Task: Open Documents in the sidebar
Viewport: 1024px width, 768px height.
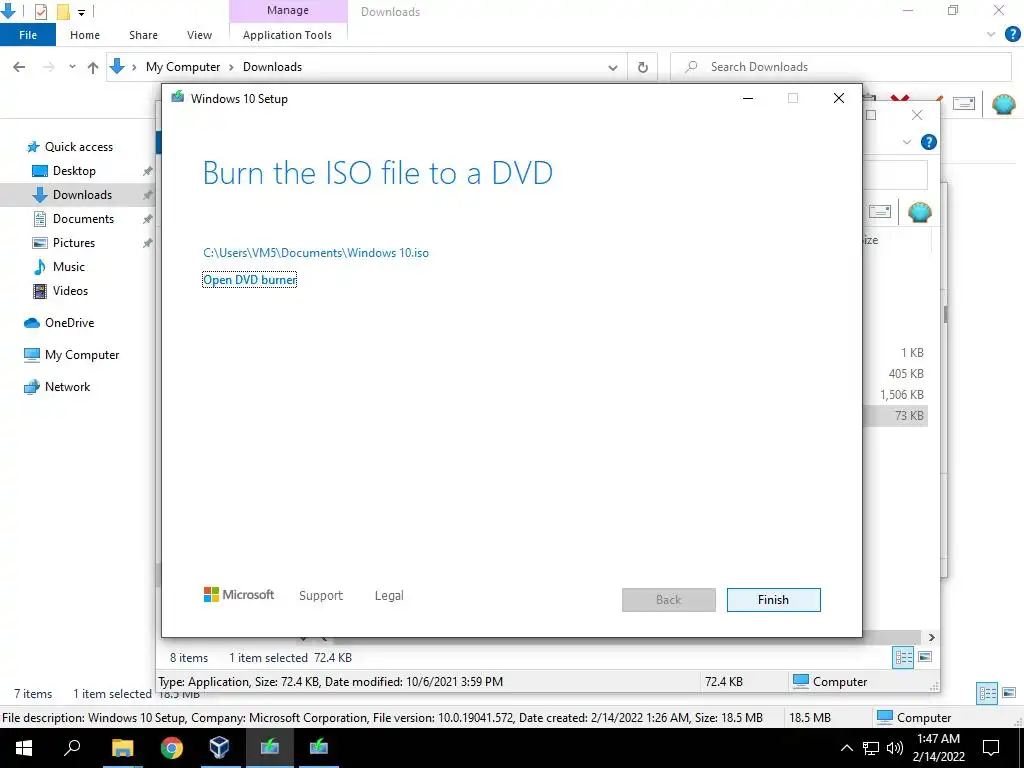Action: click(x=83, y=219)
